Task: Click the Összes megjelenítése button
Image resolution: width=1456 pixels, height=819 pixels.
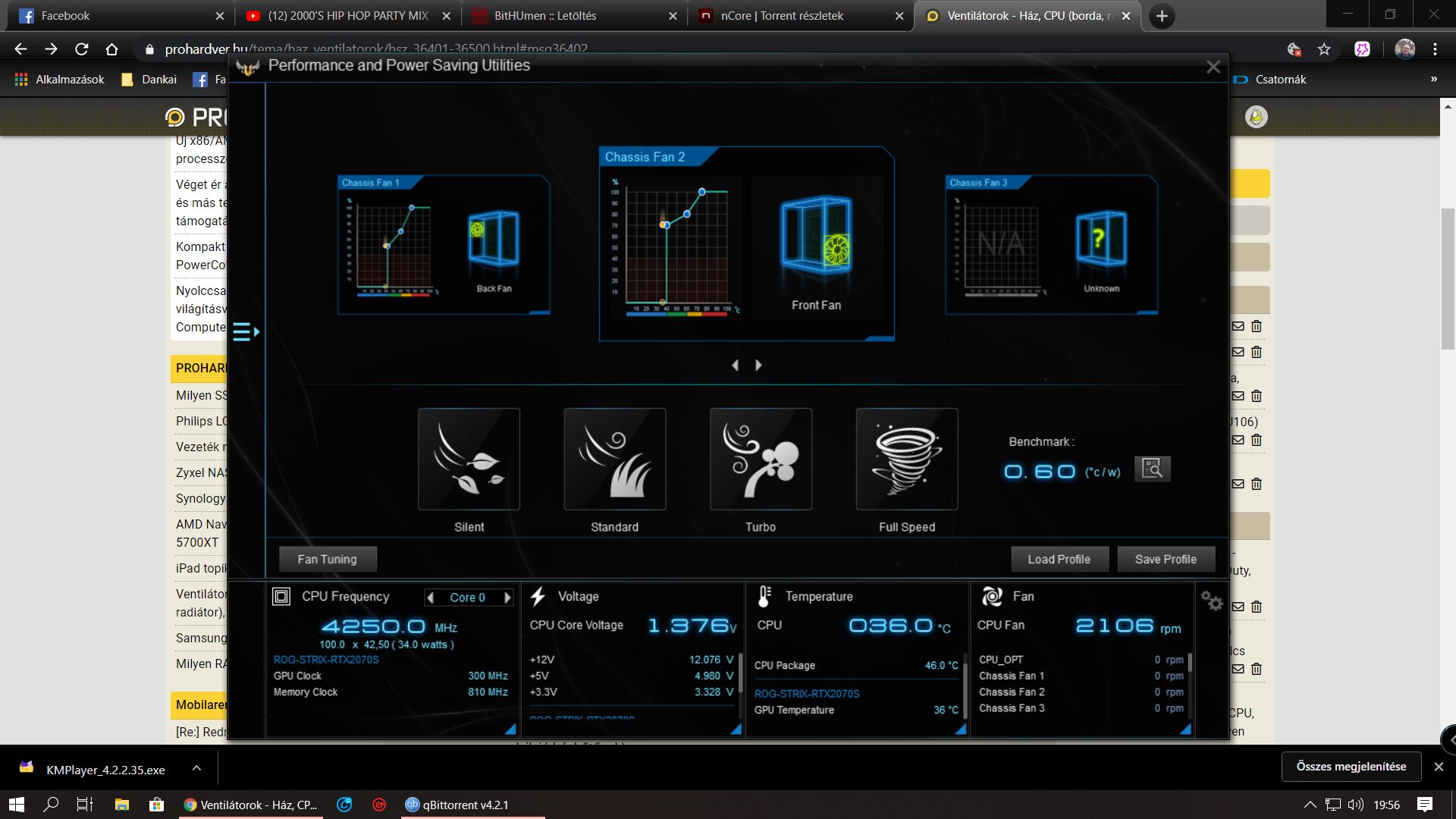Action: point(1351,767)
